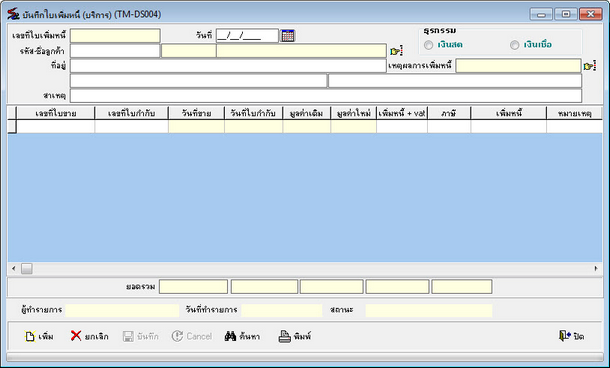
Task: Click the เลขที่ใบกำกับ column header
Action: coord(131,113)
